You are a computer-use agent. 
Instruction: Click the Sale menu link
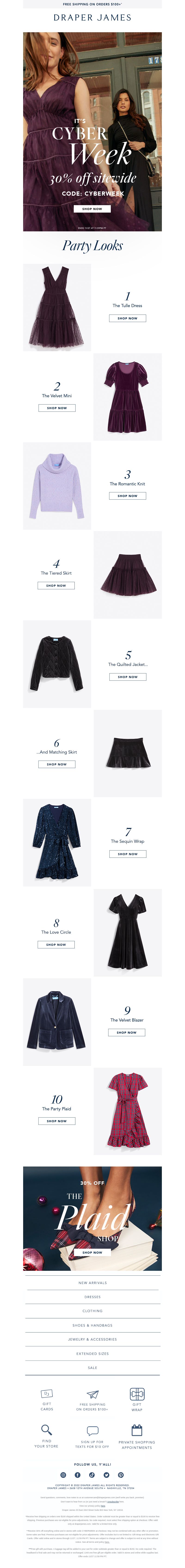pyautogui.click(x=92, y=1368)
